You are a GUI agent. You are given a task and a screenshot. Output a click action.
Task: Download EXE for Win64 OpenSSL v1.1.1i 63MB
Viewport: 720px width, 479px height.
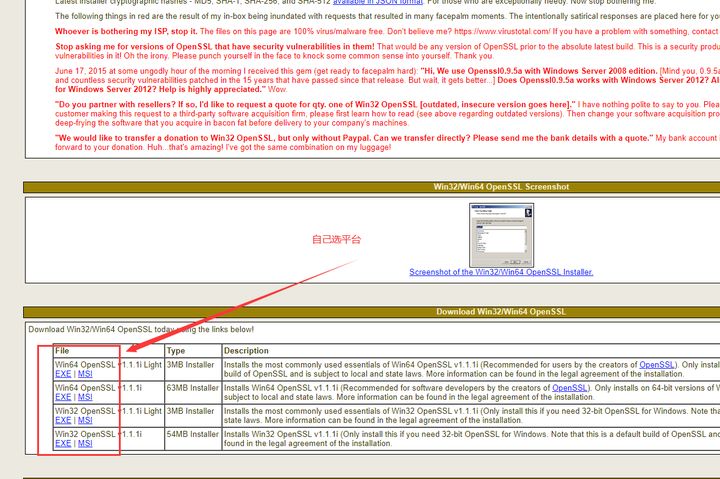[x=63, y=397]
